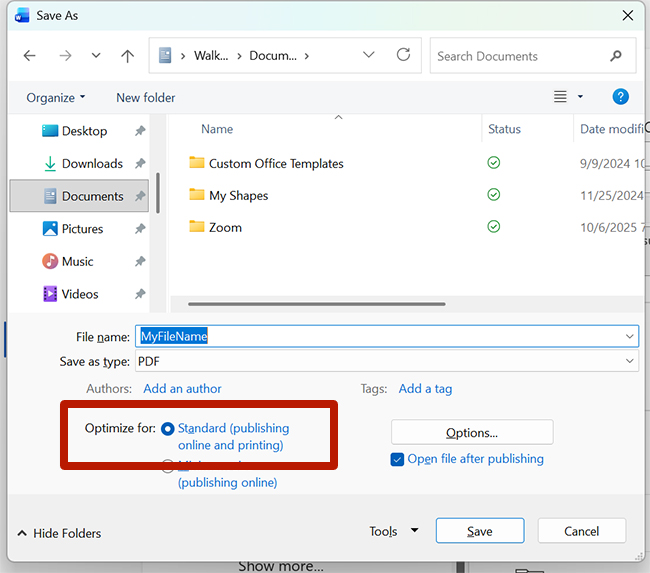Click the Cancel button
The width and height of the screenshot is (650, 573).
click(x=581, y=531)
